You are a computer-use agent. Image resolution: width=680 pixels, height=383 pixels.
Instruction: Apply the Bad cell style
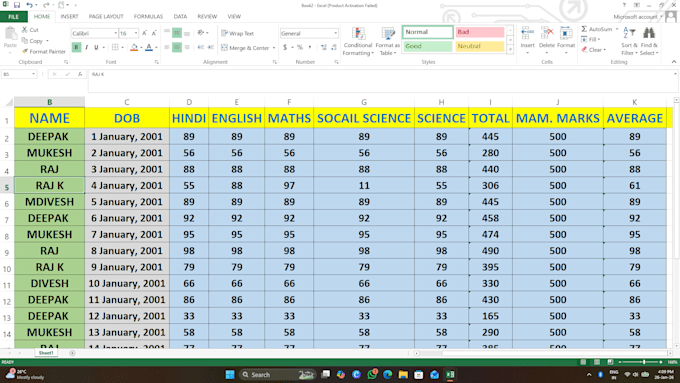(x=480, y=32)
